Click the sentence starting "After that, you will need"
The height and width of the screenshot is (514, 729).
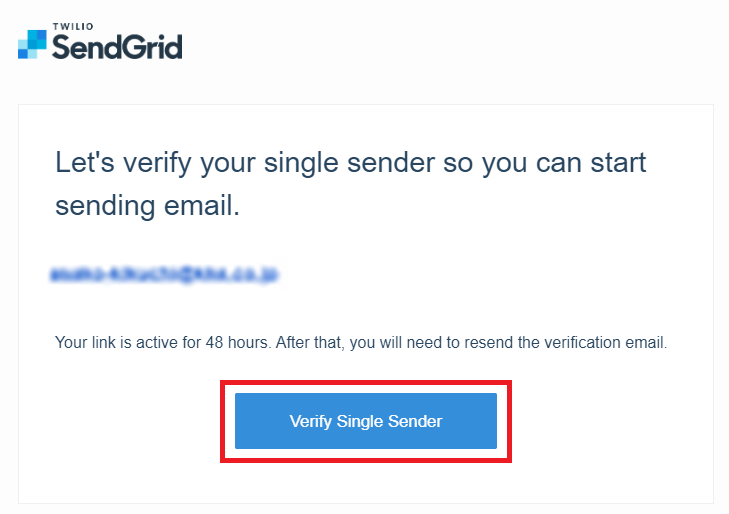pos(471,343)
